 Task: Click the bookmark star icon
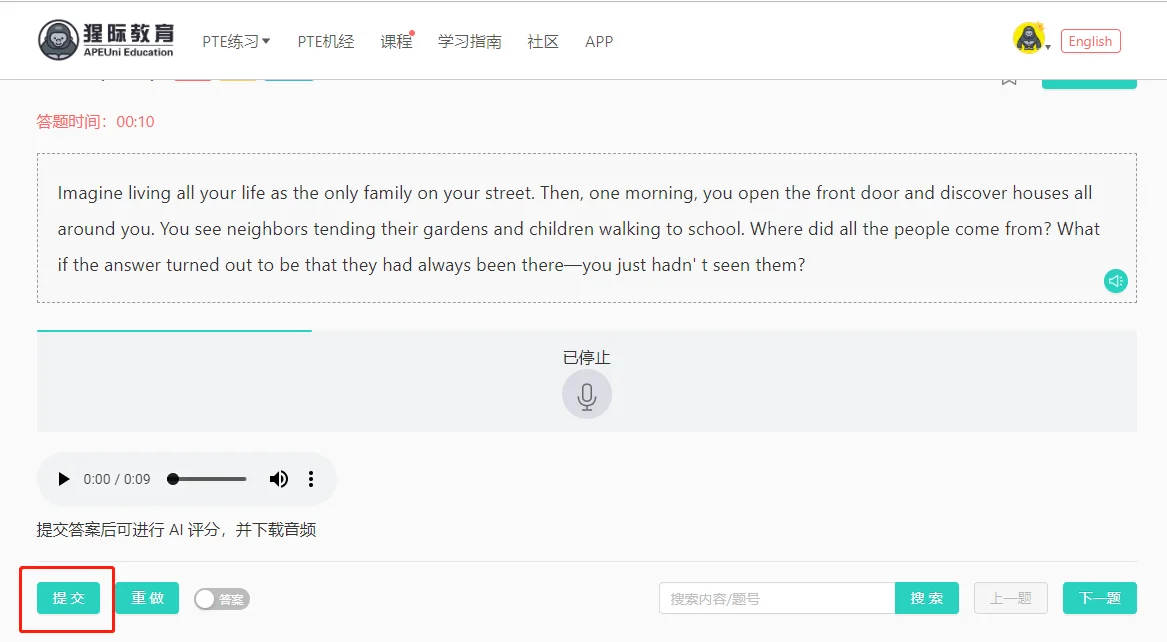pyautogui.click(x=1009, y=78)
